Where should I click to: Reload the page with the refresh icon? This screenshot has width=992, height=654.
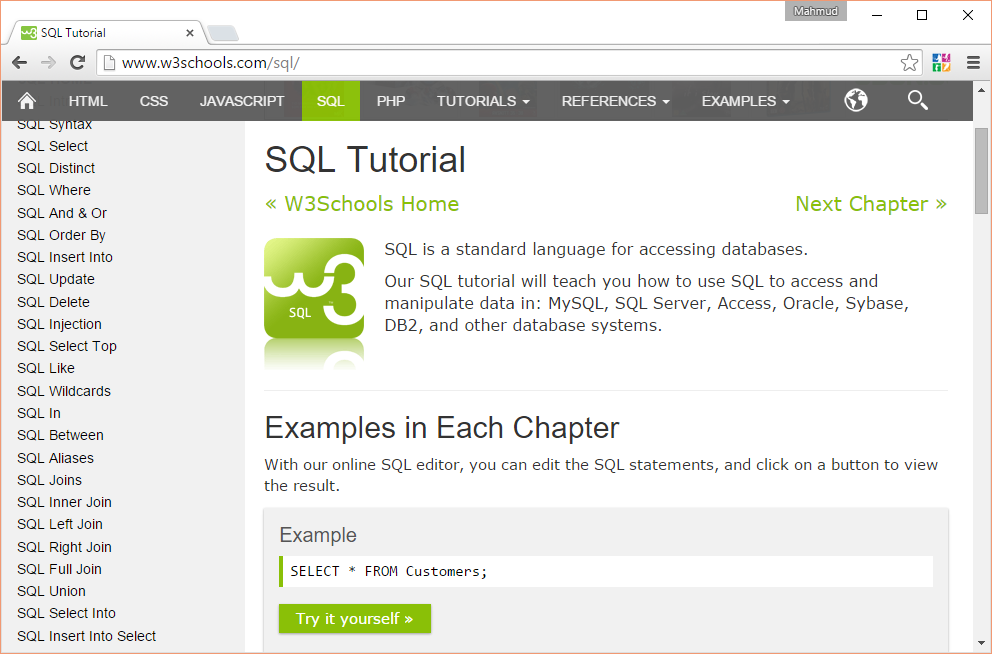(x=77, y=63)
